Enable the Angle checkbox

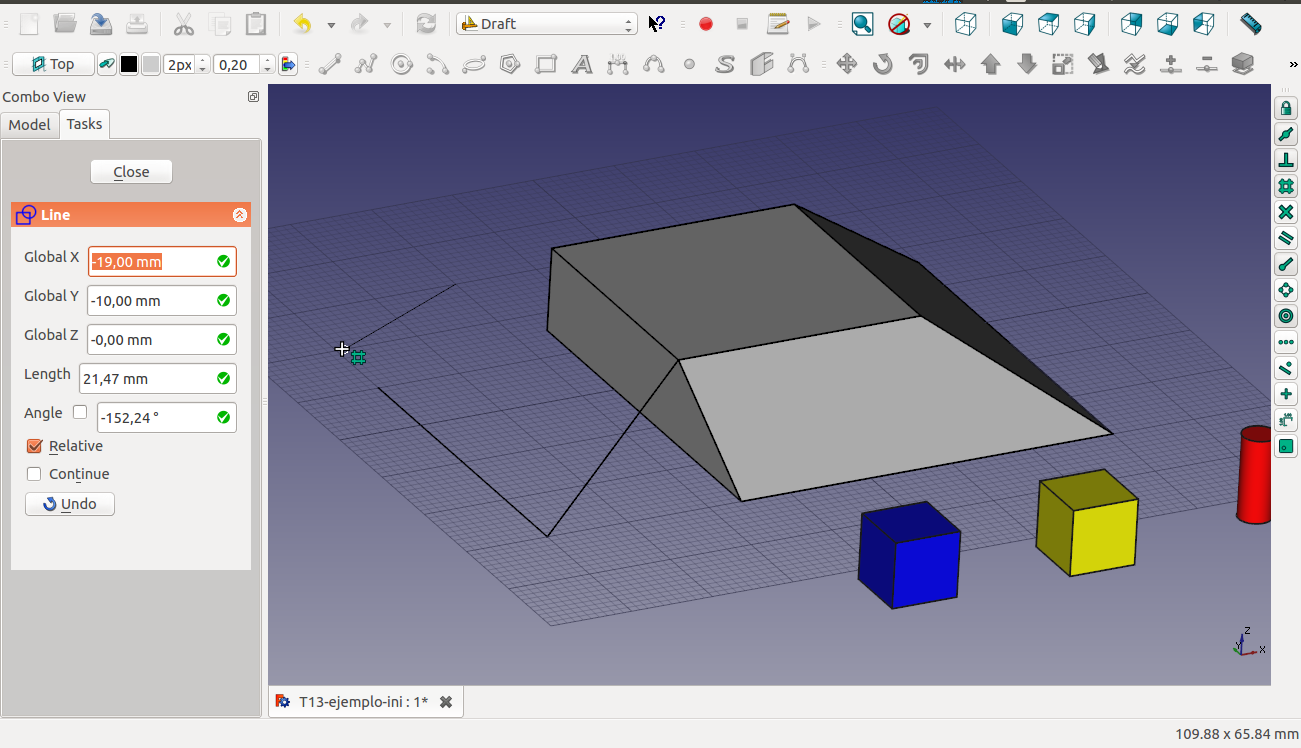pyautogui.click(x=80, y=412)
